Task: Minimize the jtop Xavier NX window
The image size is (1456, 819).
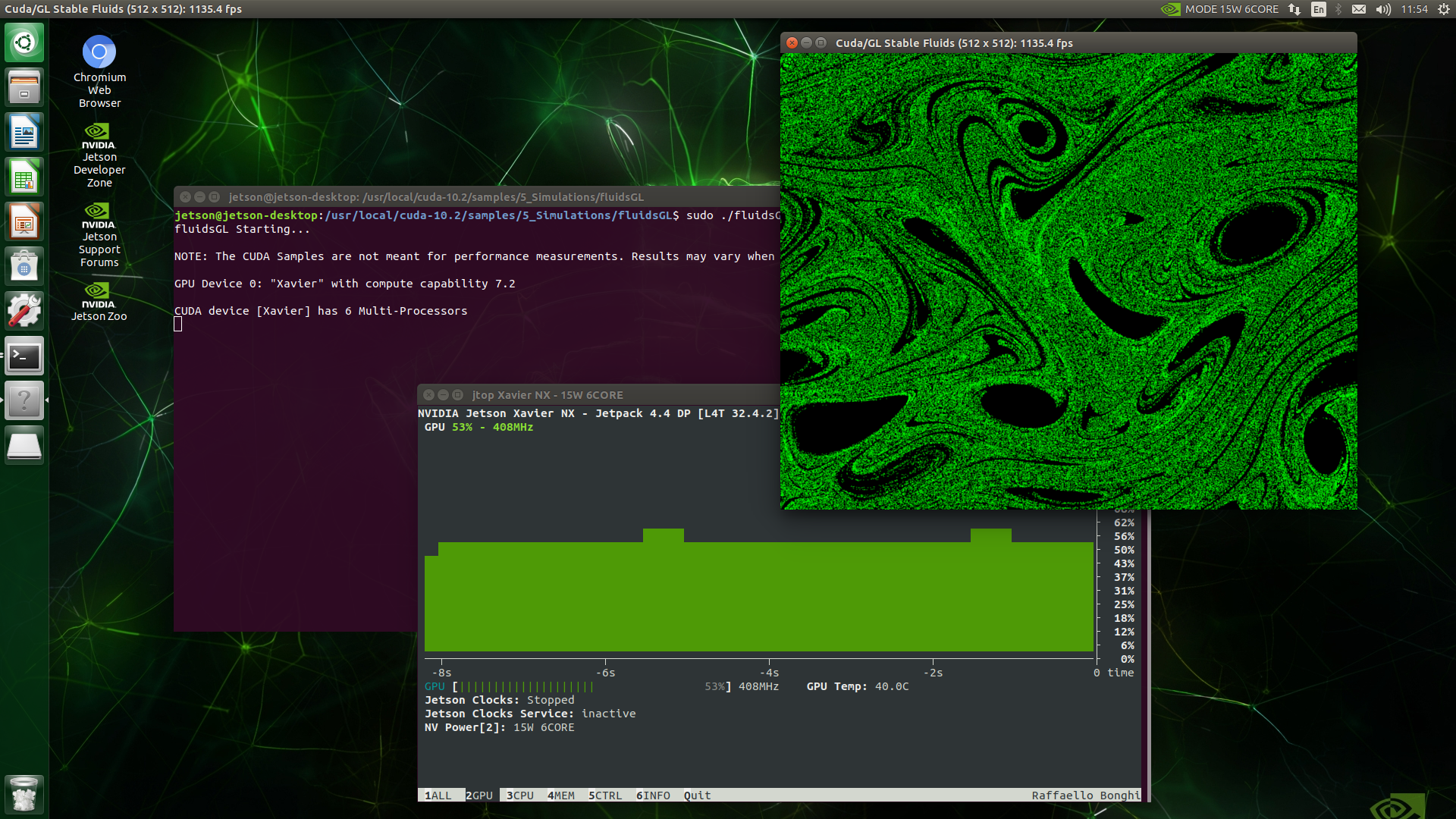Action: pos(444,395)
